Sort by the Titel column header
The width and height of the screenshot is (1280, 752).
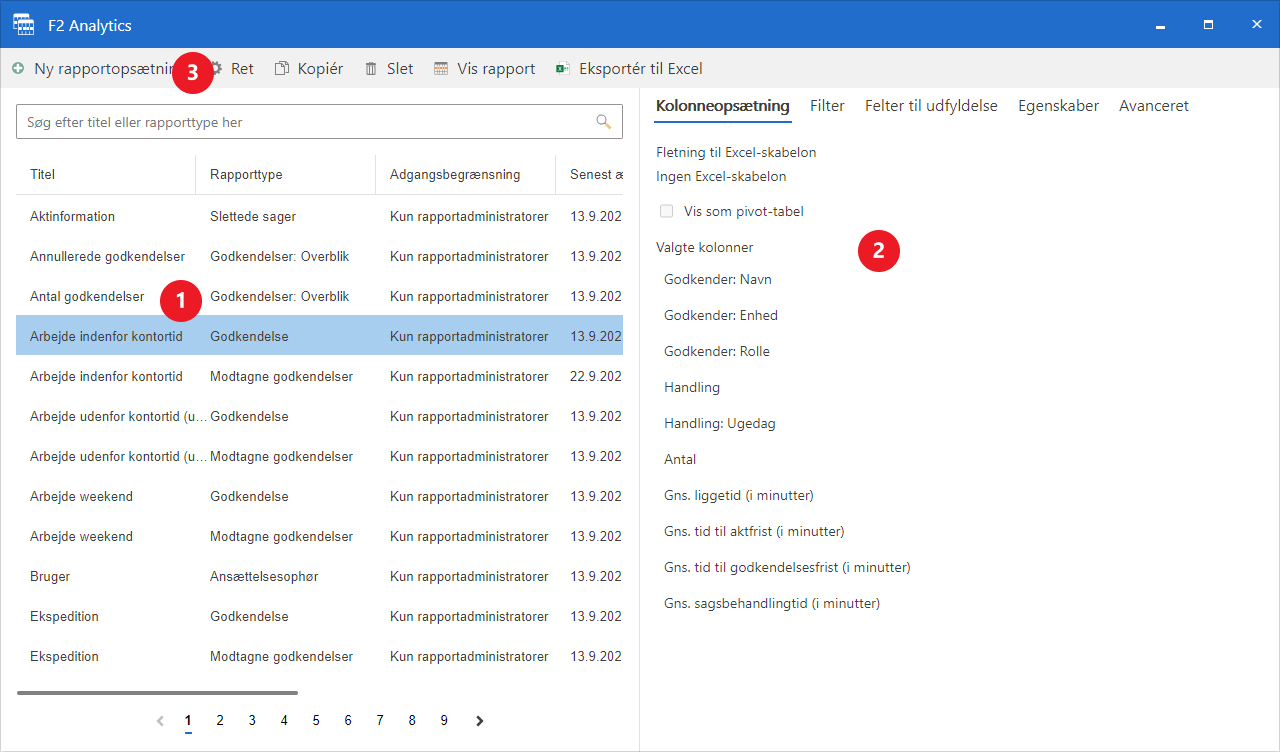pos(43,174)
